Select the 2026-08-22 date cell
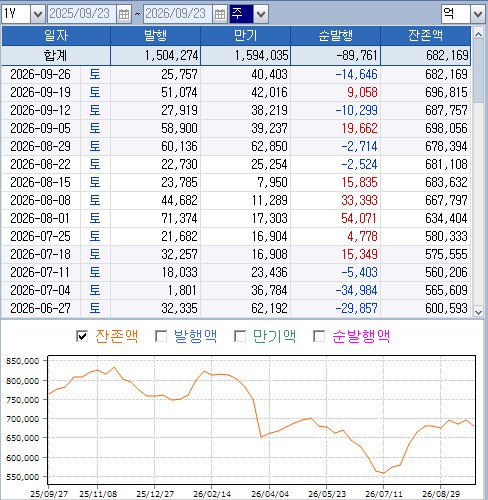The height and width of the screenshot is (500, 488). click(41, 164)
